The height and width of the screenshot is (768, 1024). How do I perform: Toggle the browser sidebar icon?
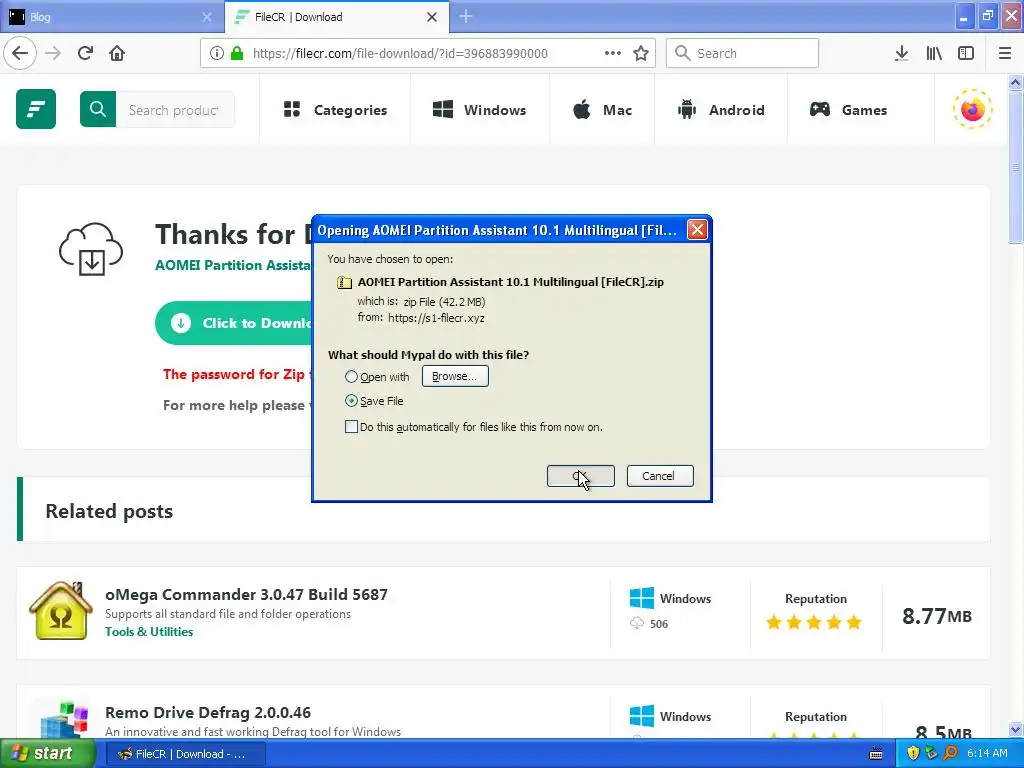coord(966,53)
